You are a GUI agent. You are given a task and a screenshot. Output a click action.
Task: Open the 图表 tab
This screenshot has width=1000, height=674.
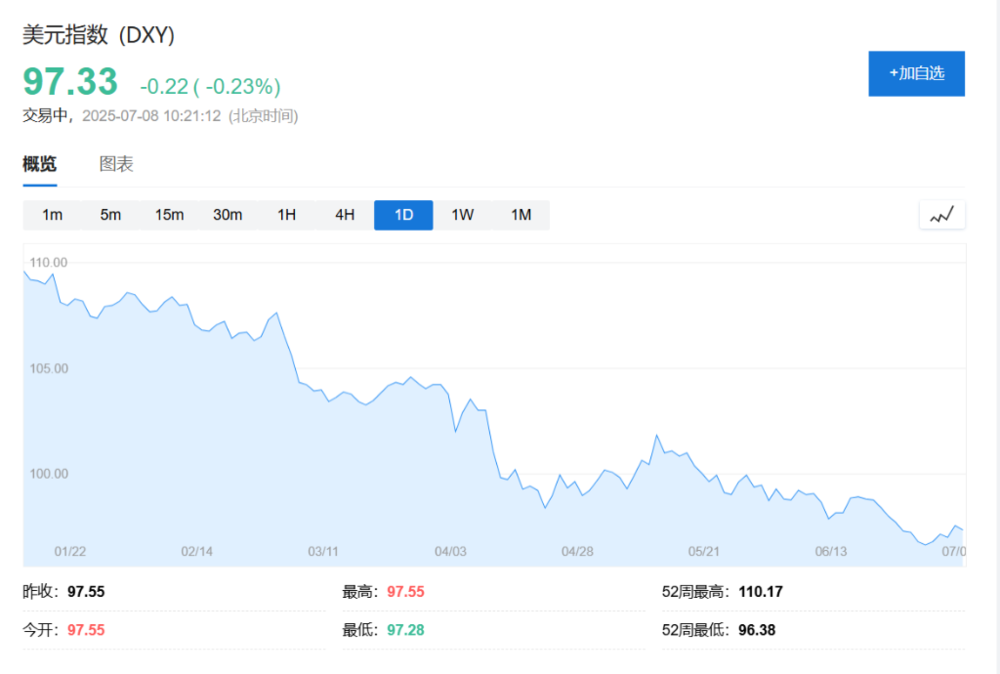tap(116, 165)
